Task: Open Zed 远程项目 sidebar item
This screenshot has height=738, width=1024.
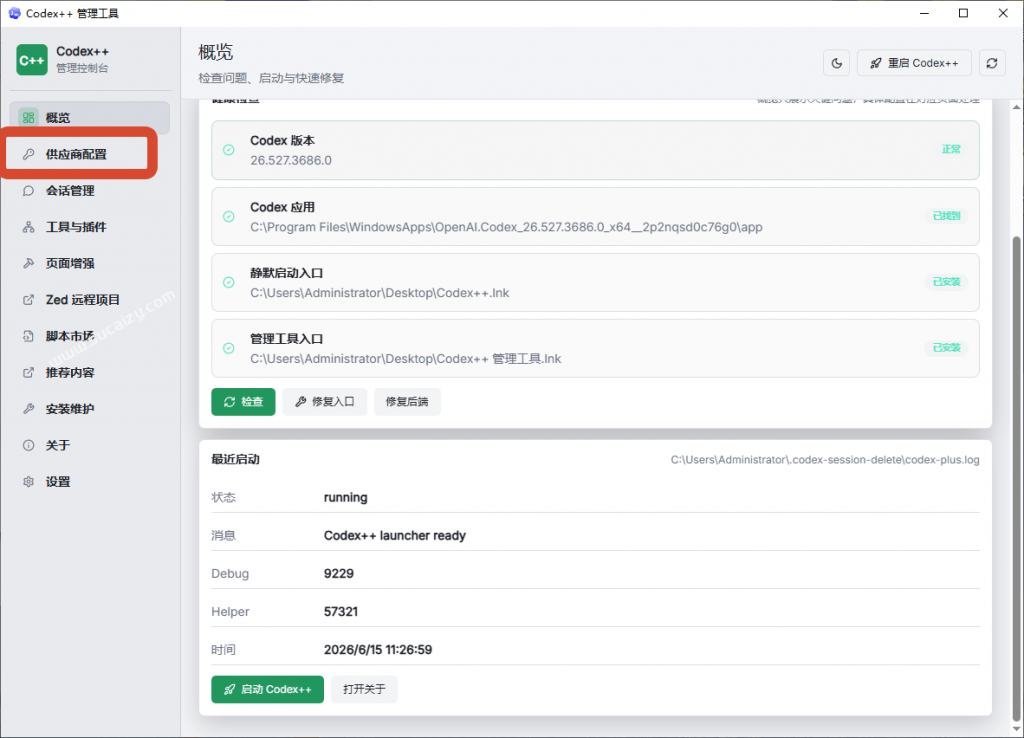Action: pyautogui.click(x=90, y=300)
